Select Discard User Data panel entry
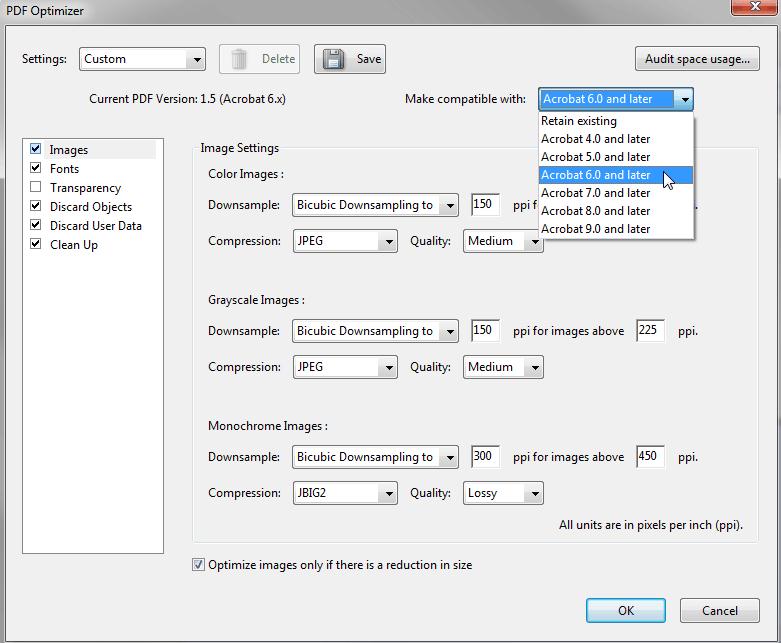781x643 pixels. [x=96, y=226]
